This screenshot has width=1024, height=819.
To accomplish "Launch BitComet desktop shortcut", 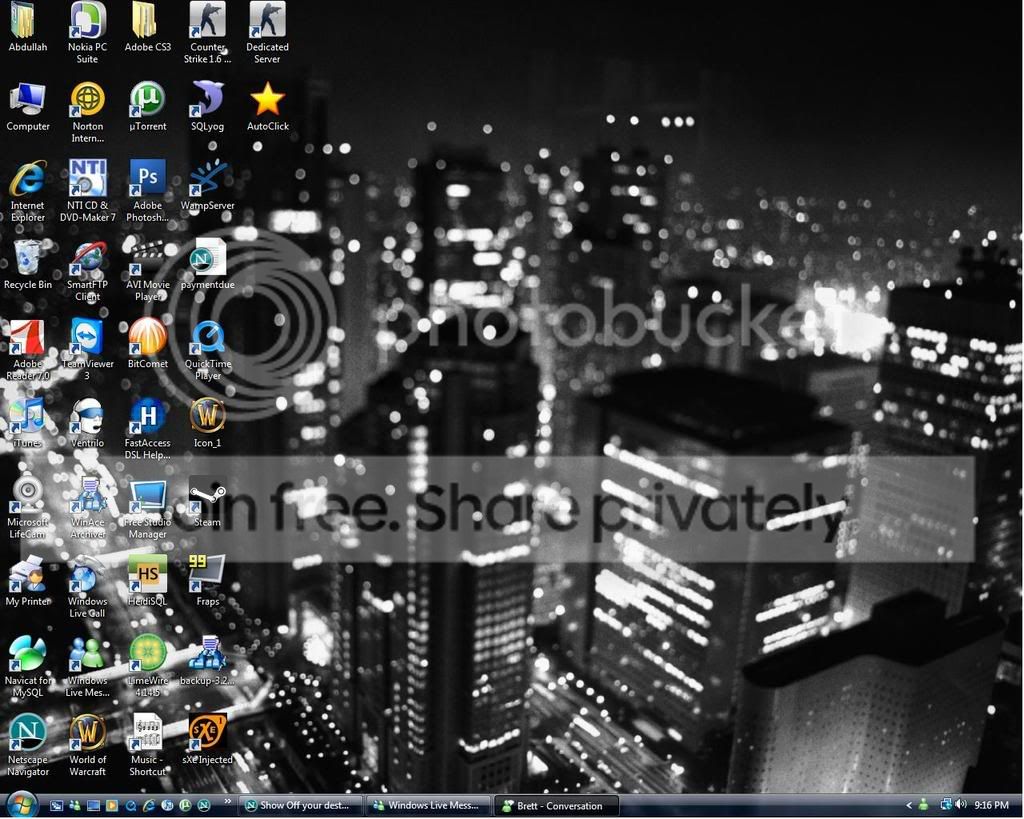I will (x=148, y=344).
